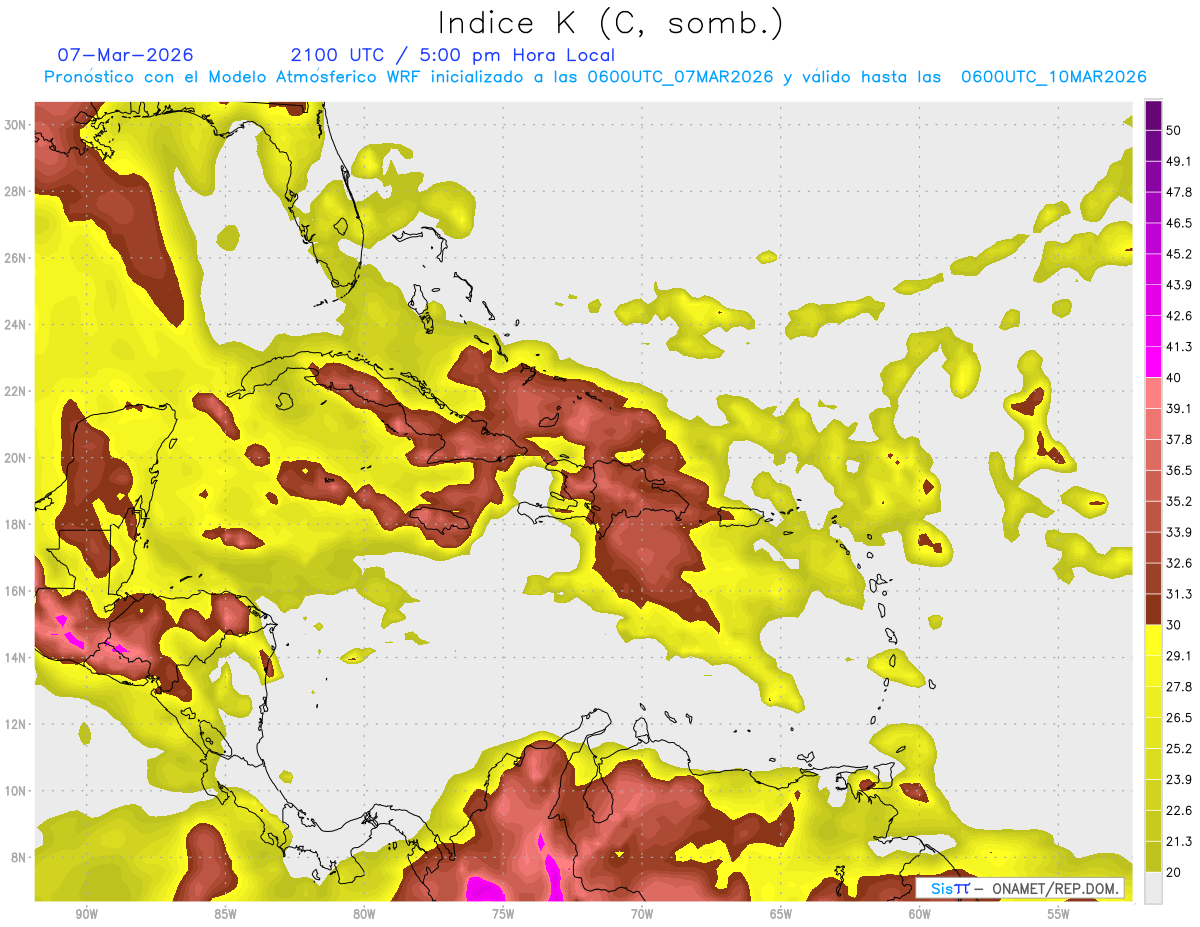Click the '0600UTC_07MAR2026' initialization time text
Screen dimensions: 1200x927
tap(680, 77)
